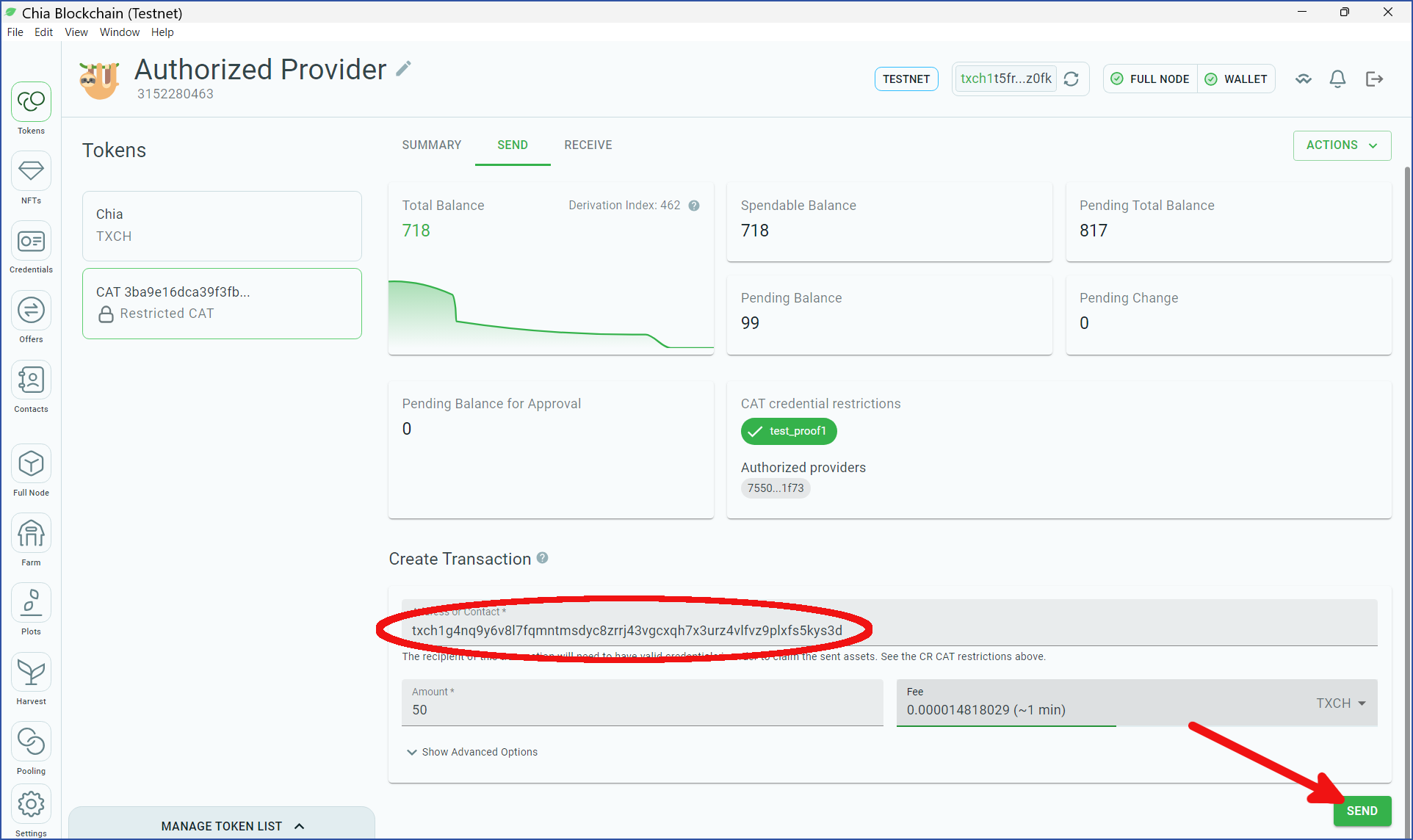Click the Spendable Balance value 718
Screen dimensions: 1413x840
coord(755,231)
